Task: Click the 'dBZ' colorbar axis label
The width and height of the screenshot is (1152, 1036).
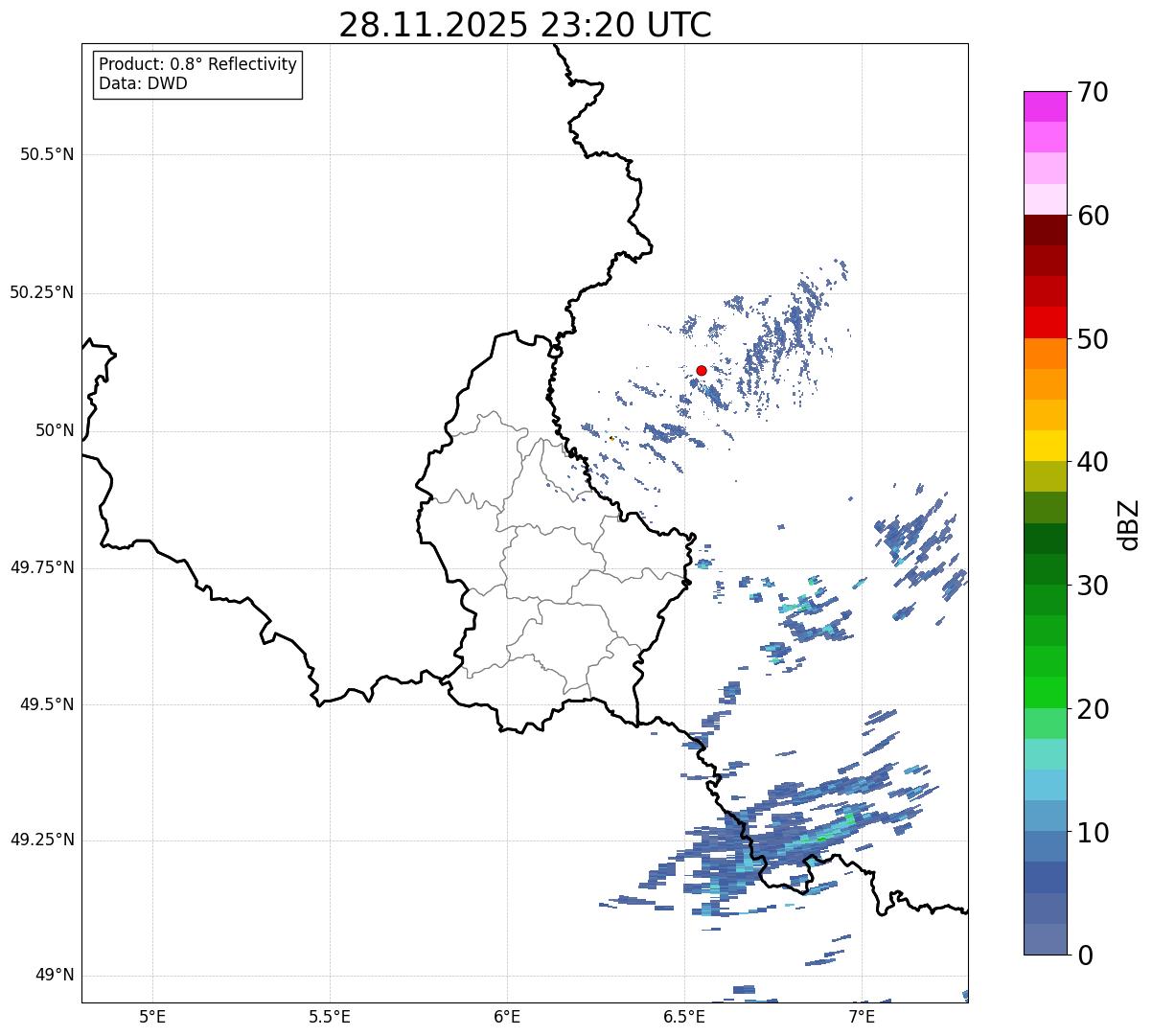Action: 1129,524
